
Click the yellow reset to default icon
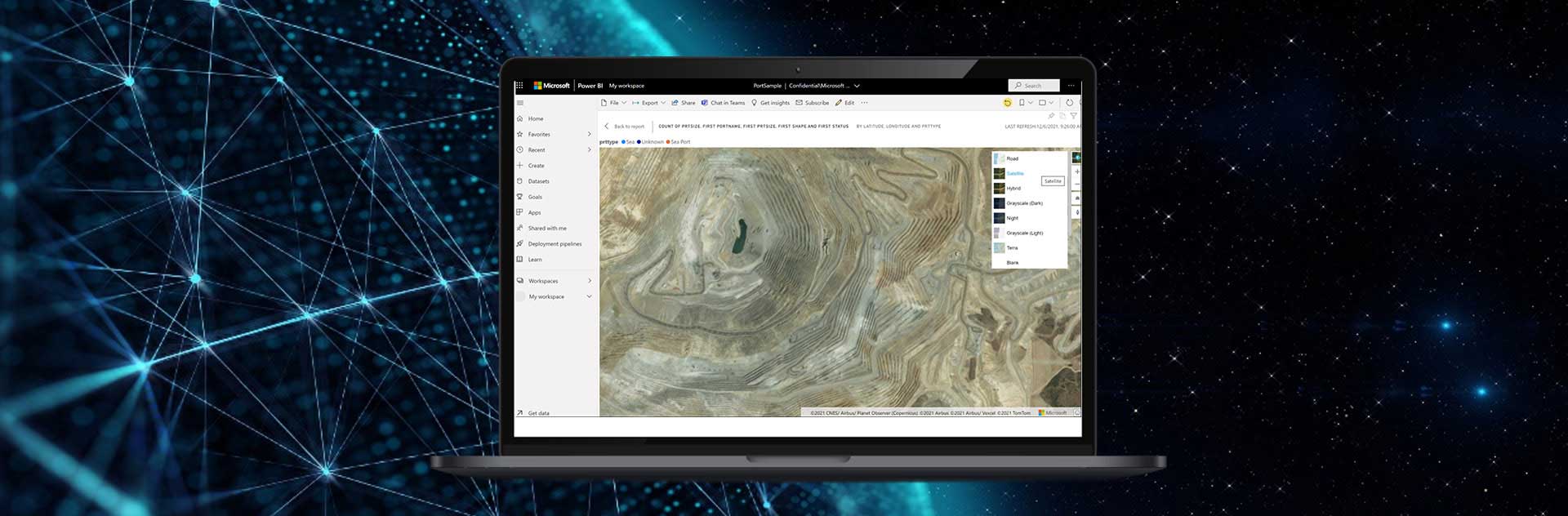click(x=1007, y=103)
